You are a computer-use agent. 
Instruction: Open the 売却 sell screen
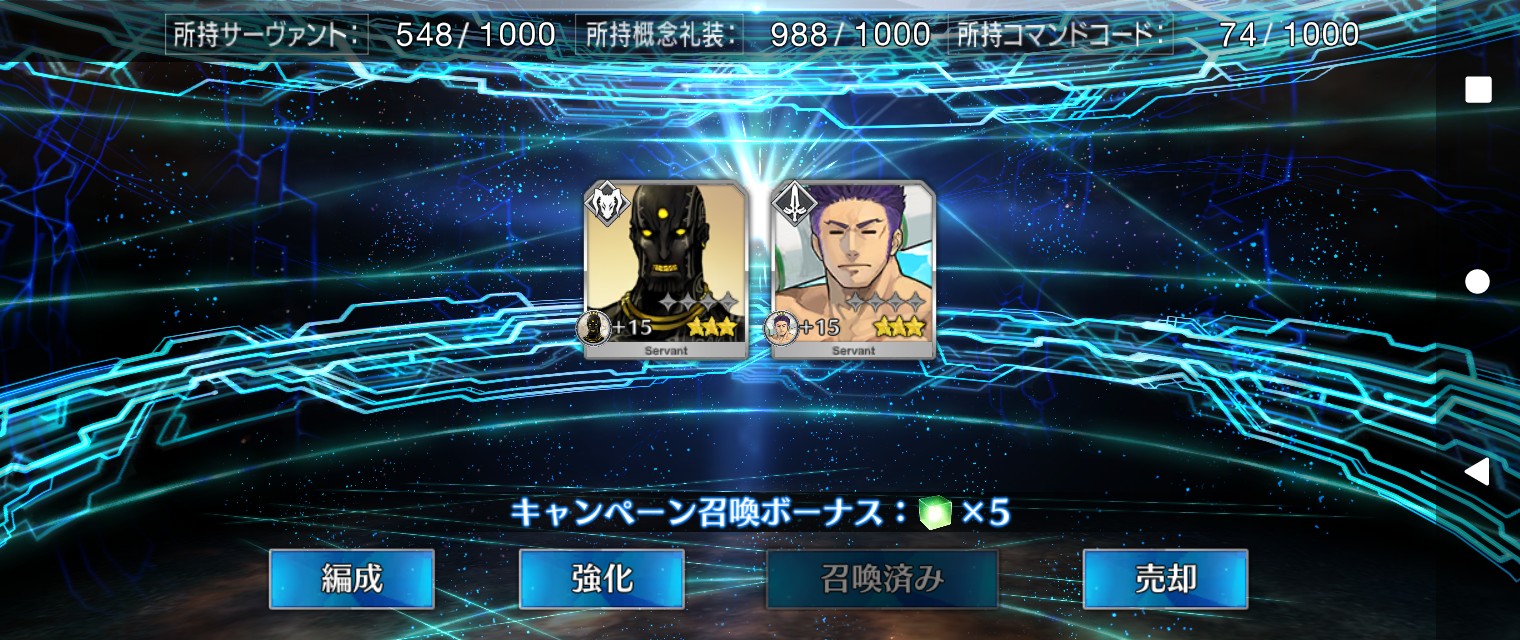(1166, 579)
